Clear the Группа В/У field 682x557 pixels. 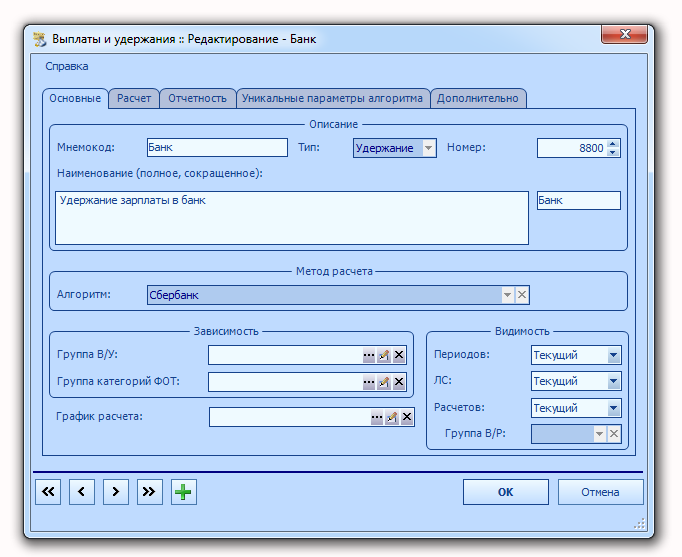tap(399, 355)
